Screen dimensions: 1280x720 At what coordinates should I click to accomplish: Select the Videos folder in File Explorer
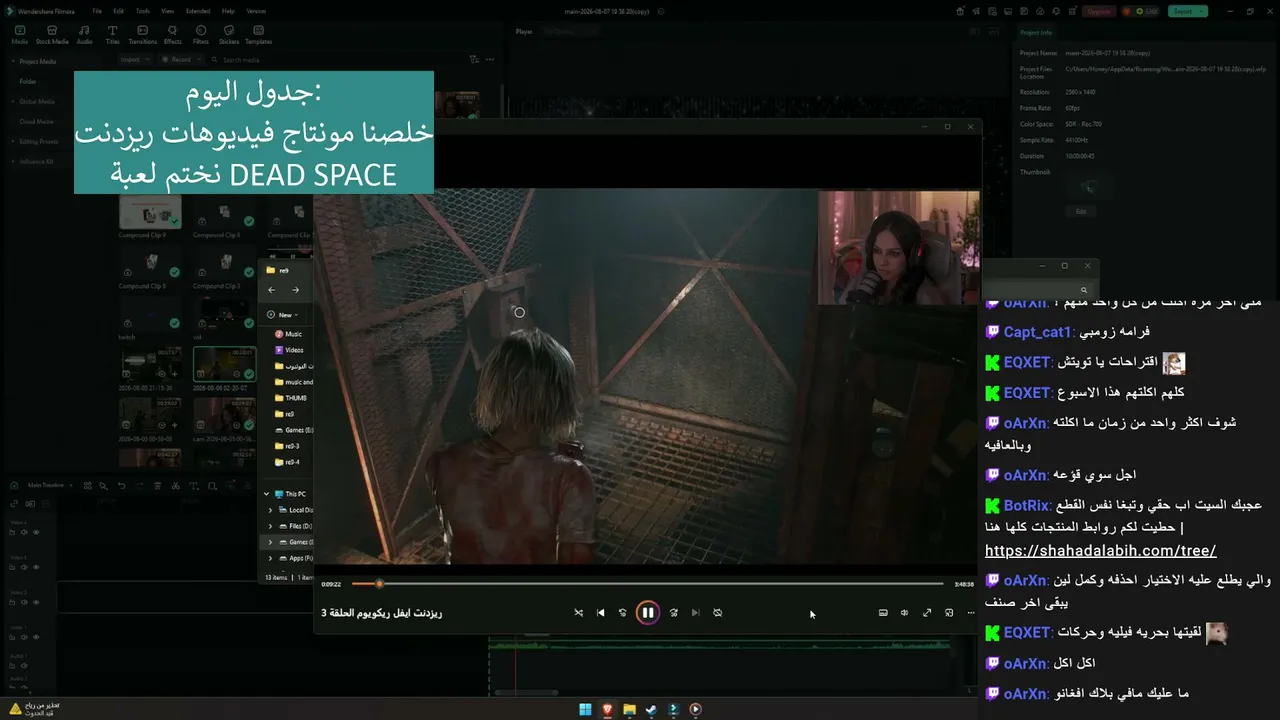[x=287, y=350]
